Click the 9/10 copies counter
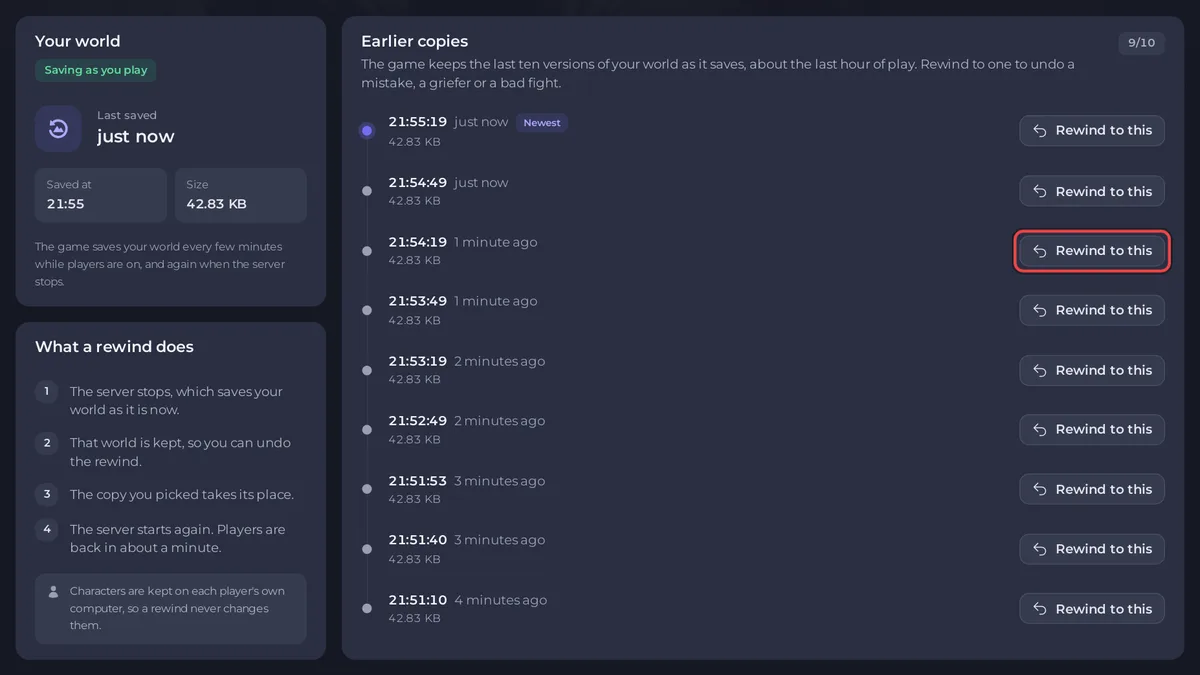The width and height of the screenshot is (1200, 675). 1141,43
